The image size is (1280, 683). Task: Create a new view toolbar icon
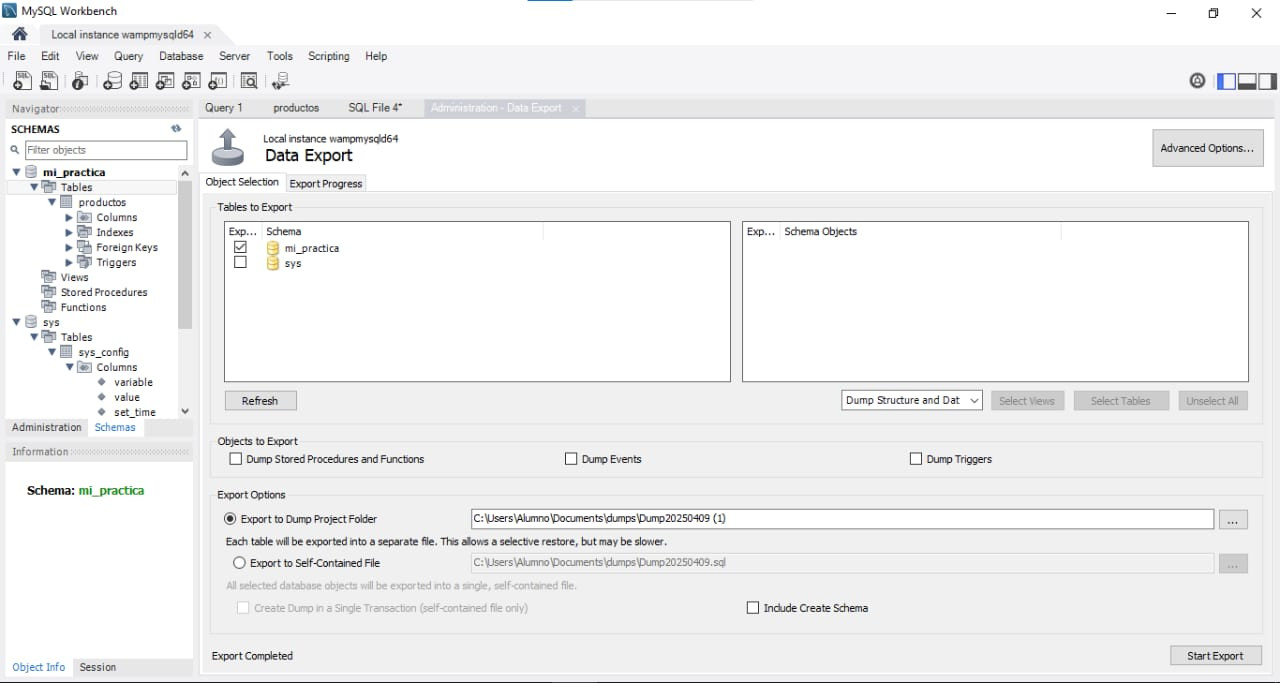(165, 81)
